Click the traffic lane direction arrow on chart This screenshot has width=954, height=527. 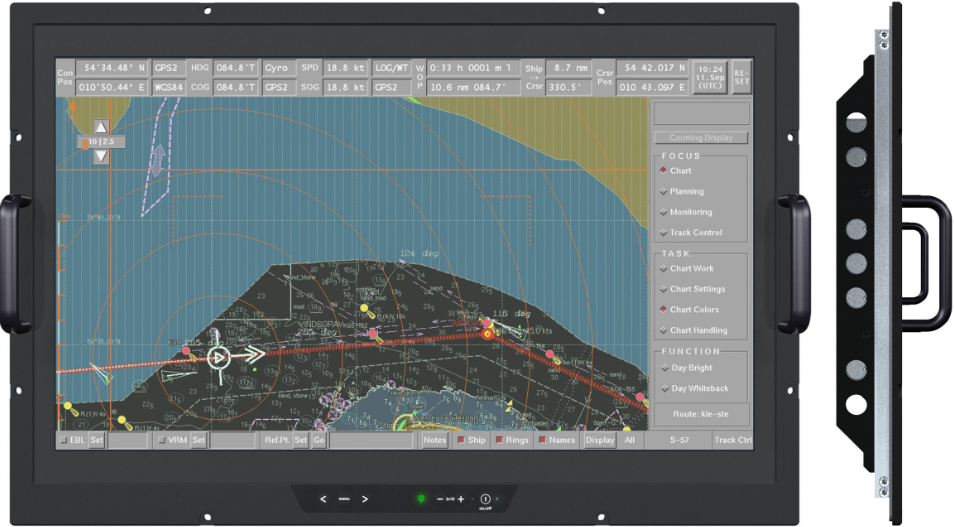[158, 160]
